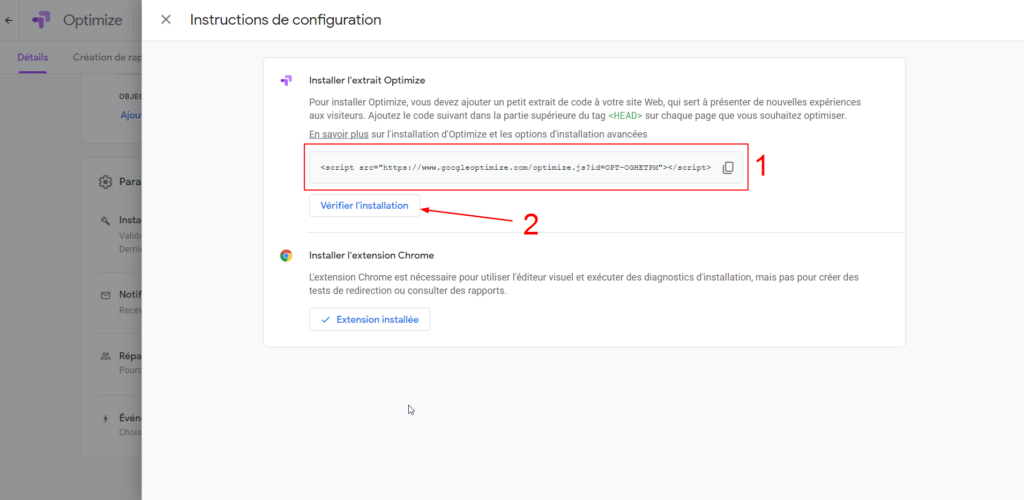The width and height of the screenshot is (1024, 500).
Task: Click the Ajouter link under objective section
Action: click(x=130, y=115)
